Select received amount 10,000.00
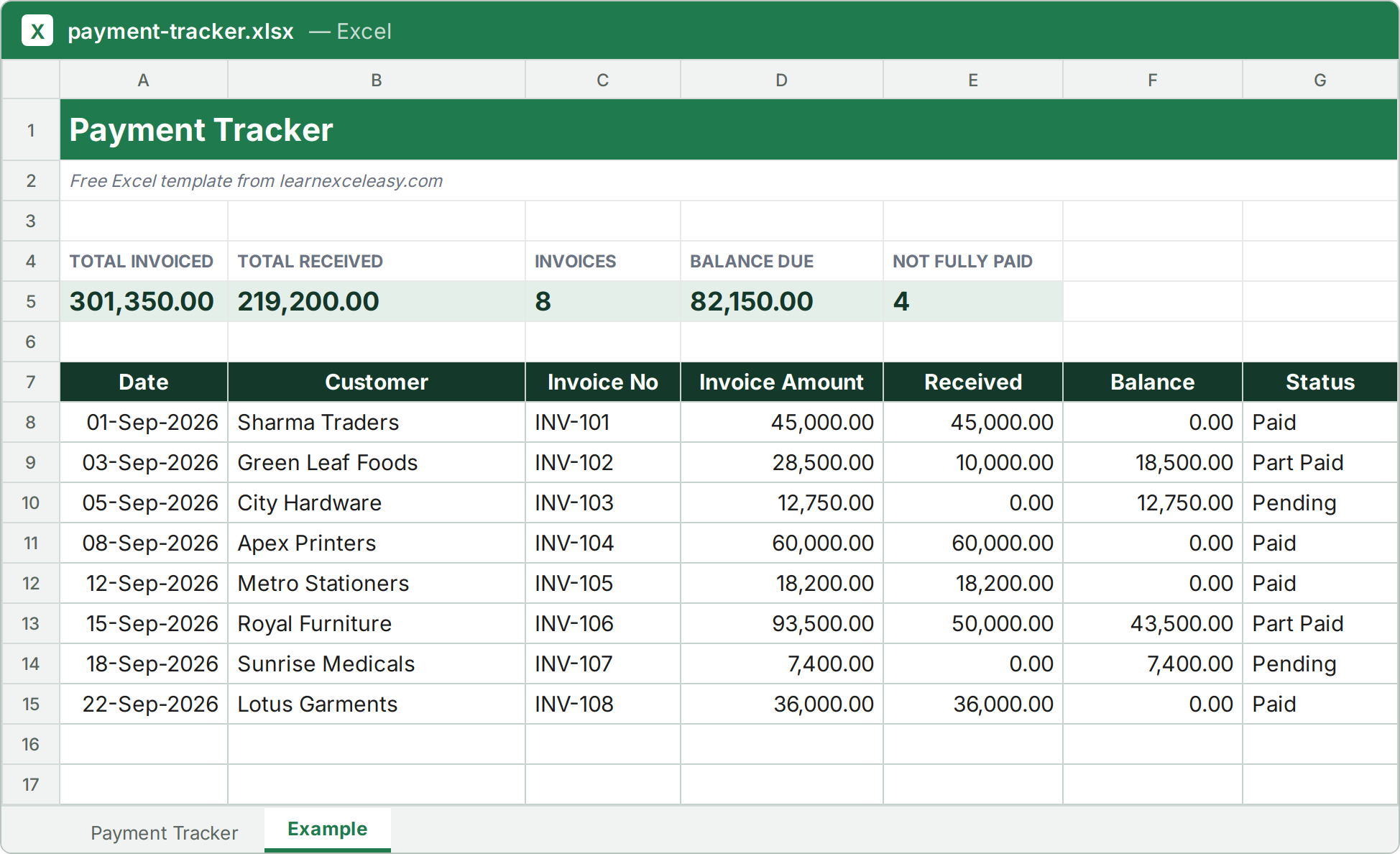This screenshot has width=1400, height=854. coord(973,462)
